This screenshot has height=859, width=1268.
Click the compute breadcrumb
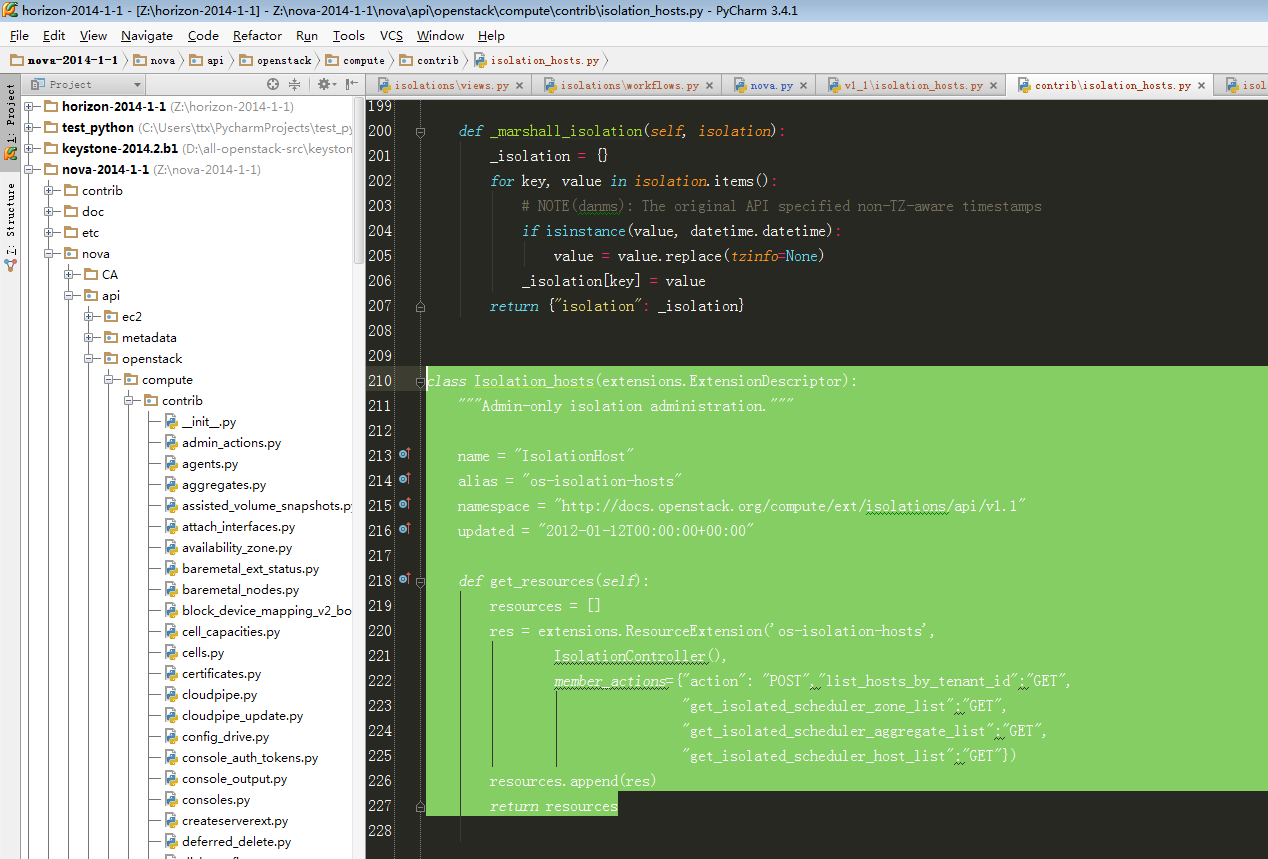point(356,60)
